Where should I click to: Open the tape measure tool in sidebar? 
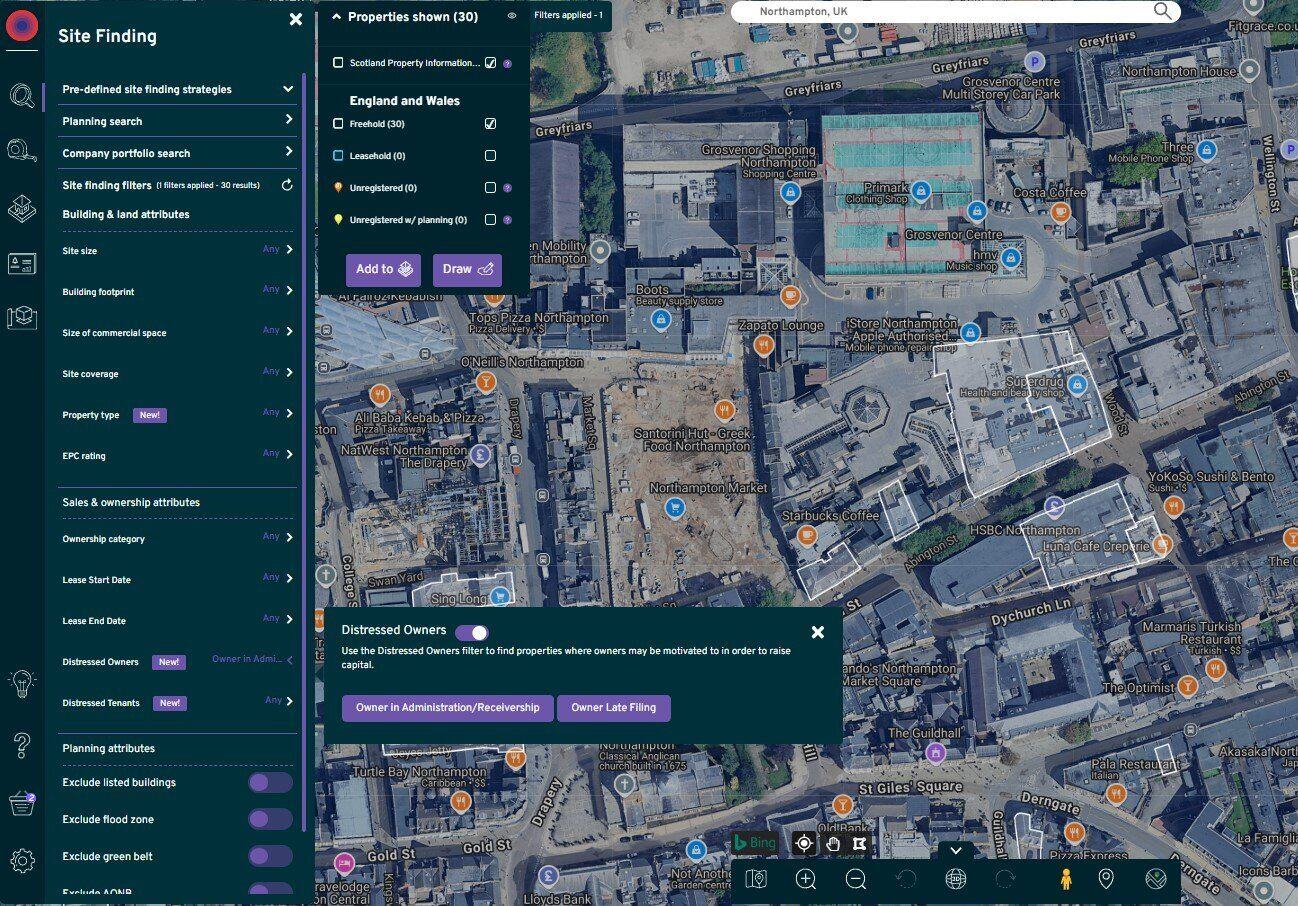(22, 151)
